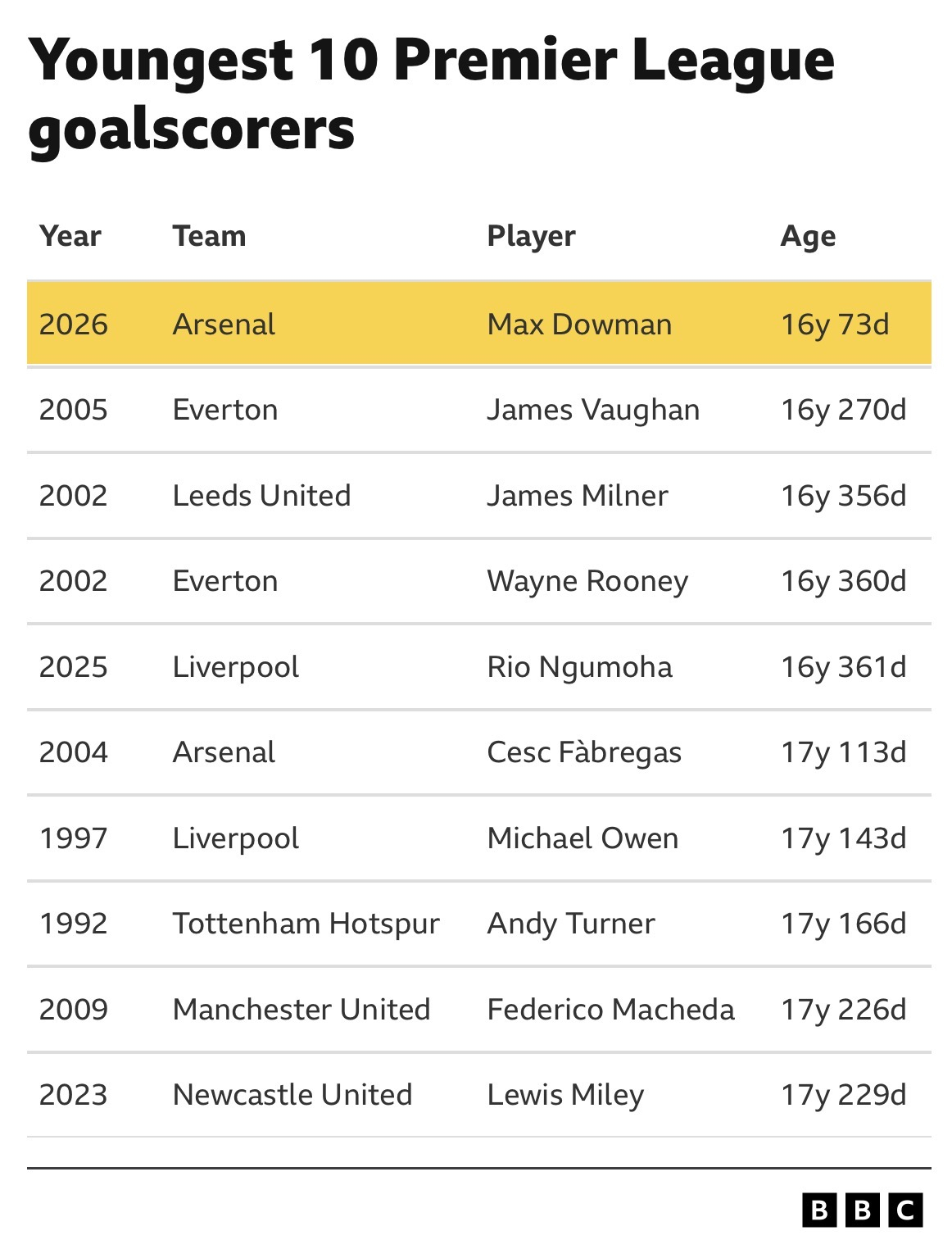Click the Age column header
Viewport: 952px width, 1258px height.
tap(808, 236)
